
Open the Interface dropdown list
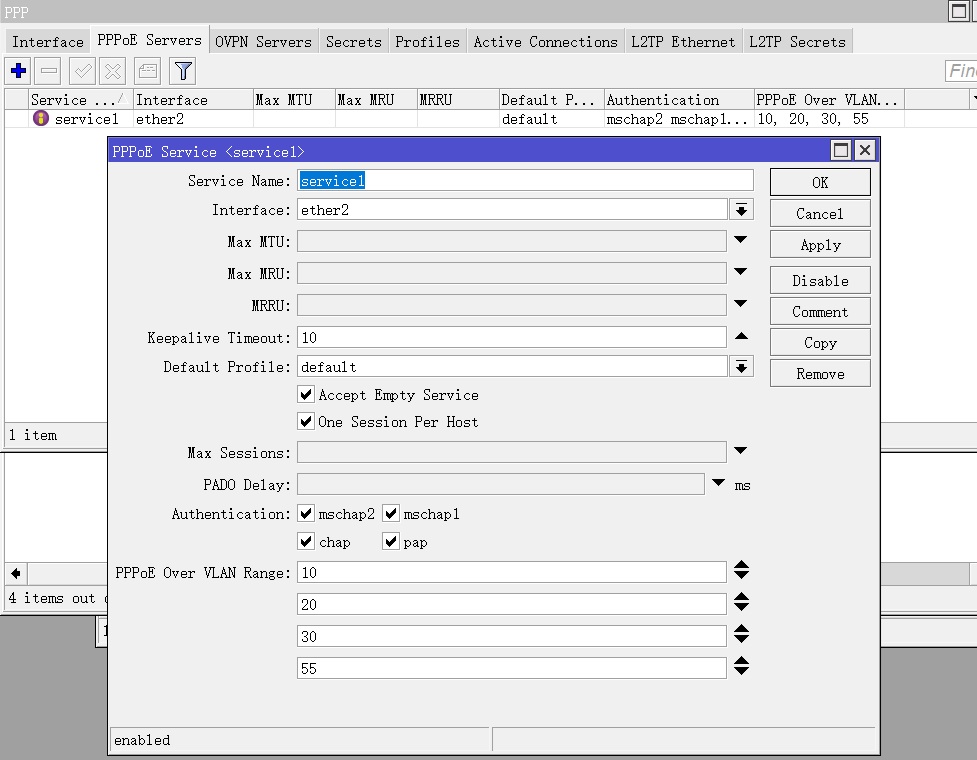741,210
